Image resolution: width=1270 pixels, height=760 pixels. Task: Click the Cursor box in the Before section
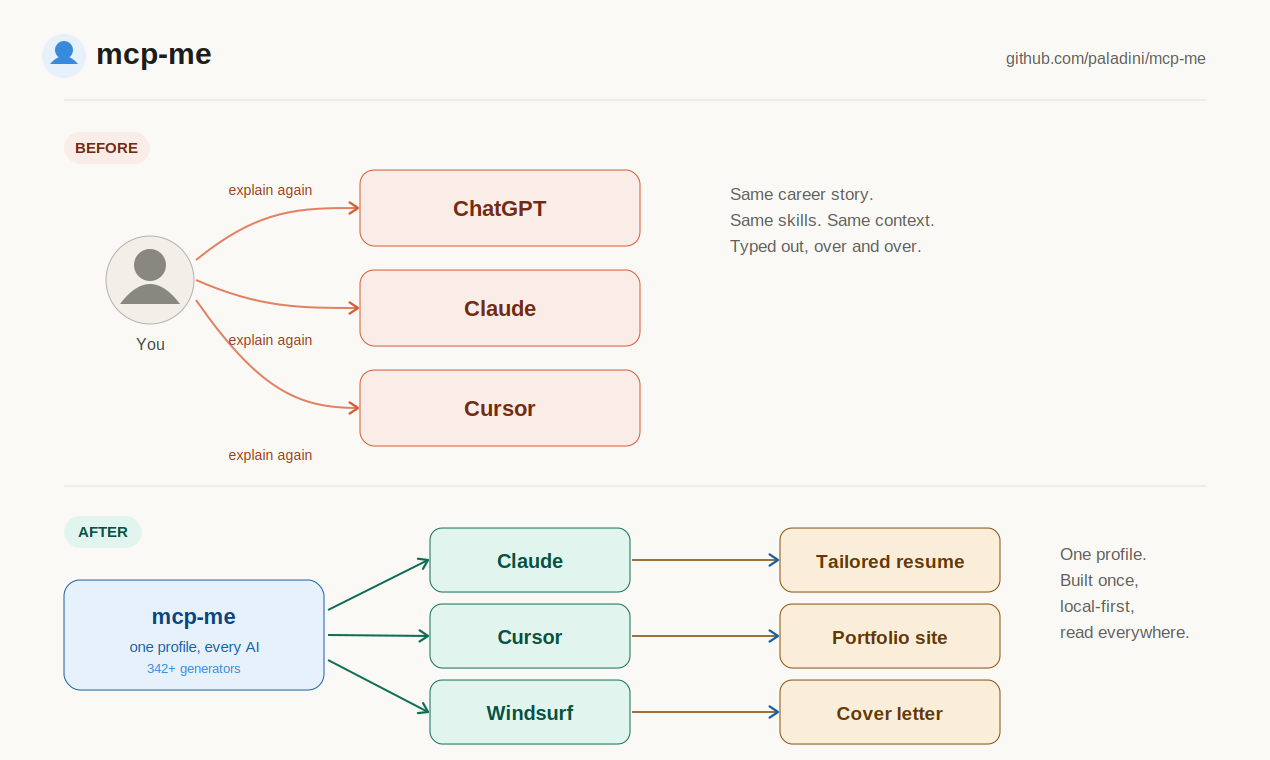pos(500,408)
